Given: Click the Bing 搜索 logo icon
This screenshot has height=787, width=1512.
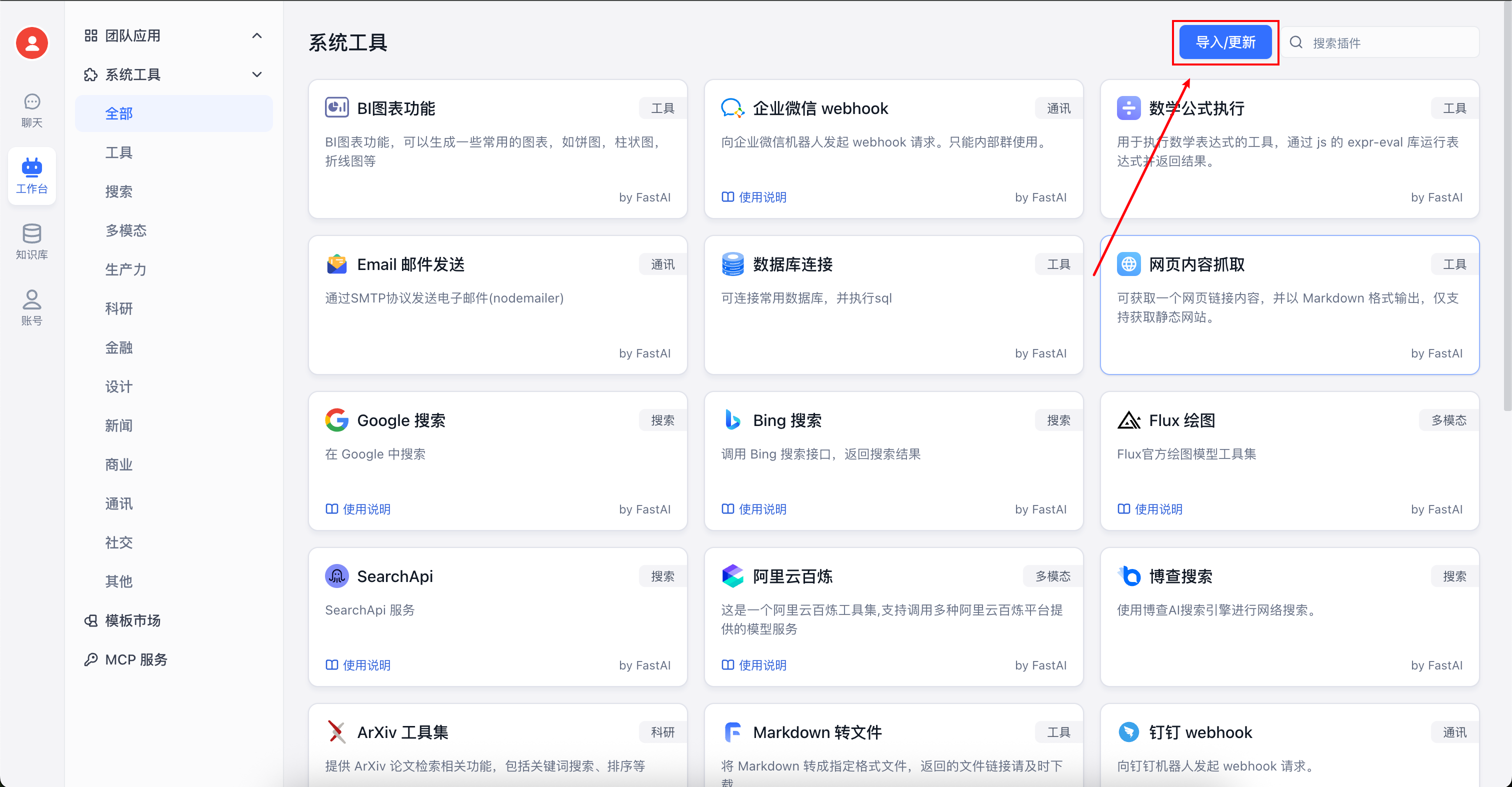Looking at the screenshot, I should (x=732, y=420).
